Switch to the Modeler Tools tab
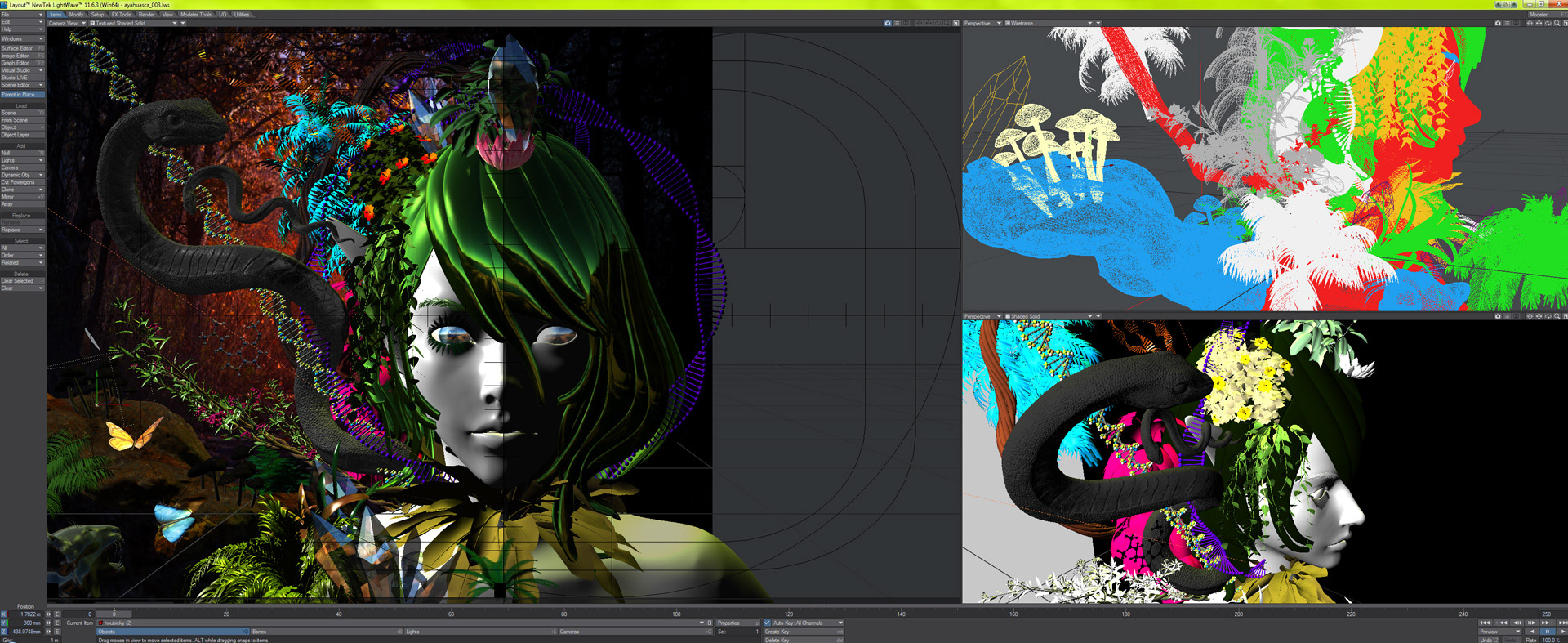1568x643 pixels. pyautogui.click(x=196, y=15)
